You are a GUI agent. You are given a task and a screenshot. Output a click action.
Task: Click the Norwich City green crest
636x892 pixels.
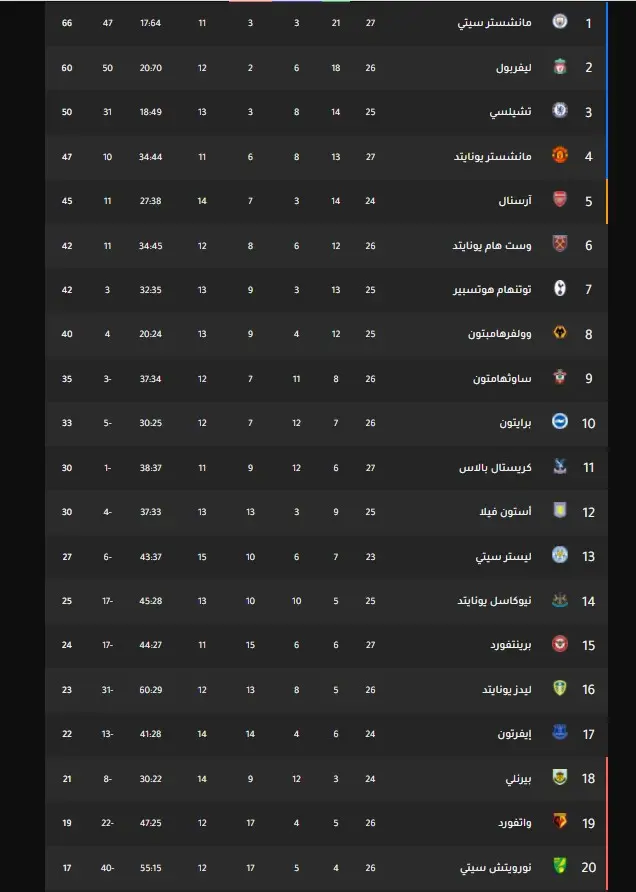coord(560,866)
